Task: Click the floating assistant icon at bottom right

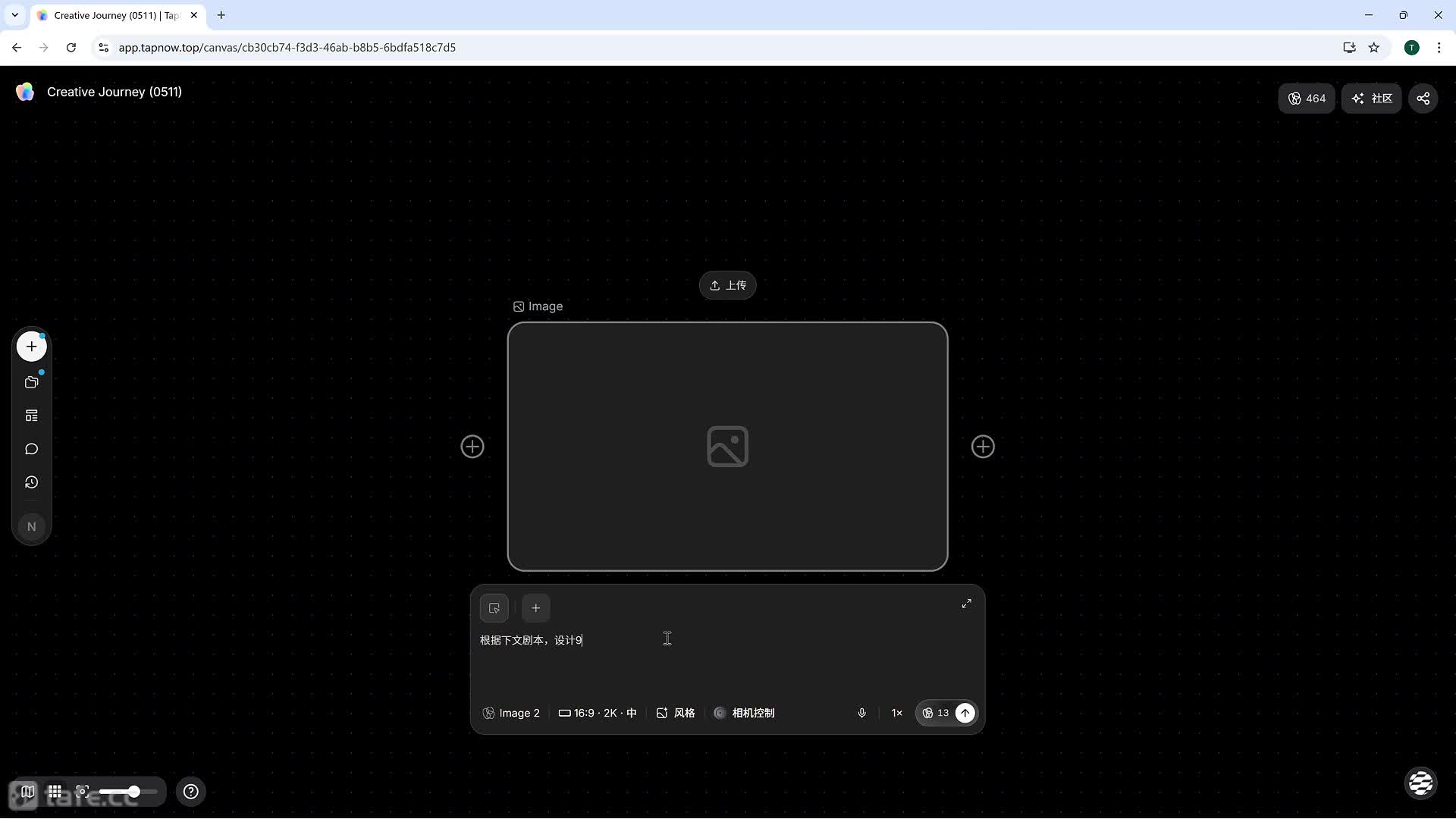Action: pos(1420,783)
